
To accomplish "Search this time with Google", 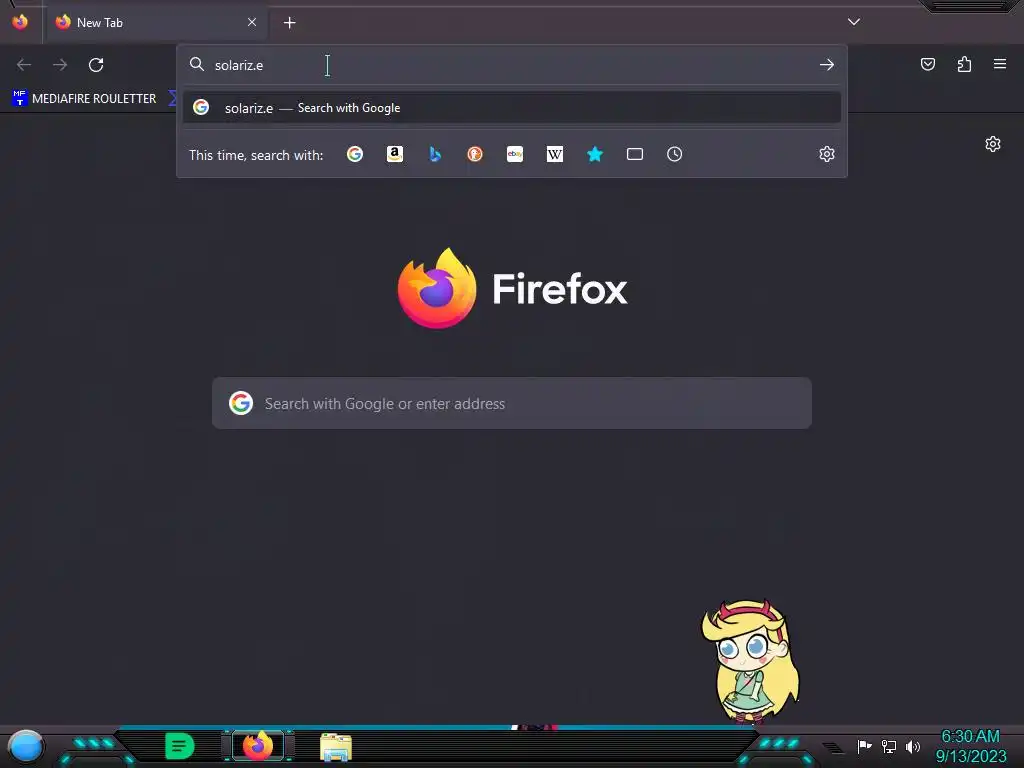I will (x=355, y=154).
